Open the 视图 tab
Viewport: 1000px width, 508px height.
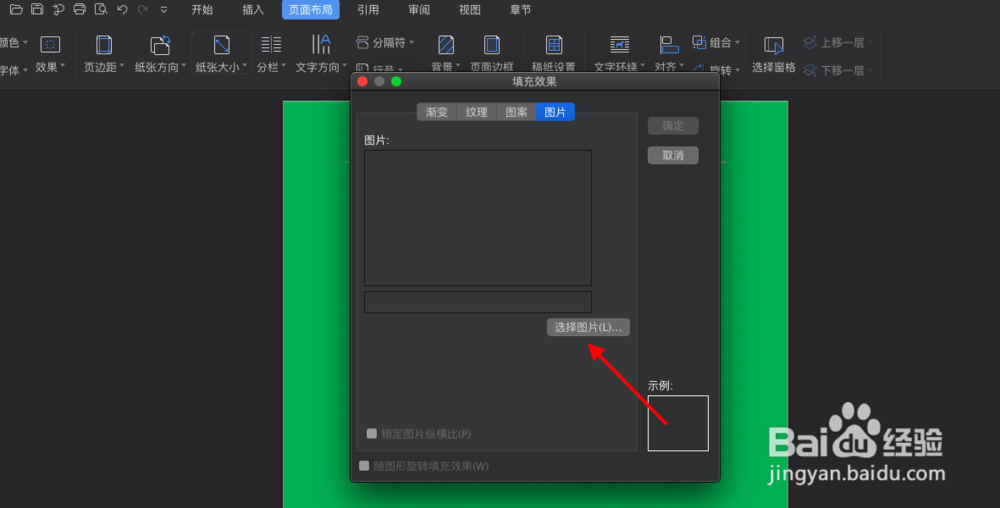[x=470, y=10]
